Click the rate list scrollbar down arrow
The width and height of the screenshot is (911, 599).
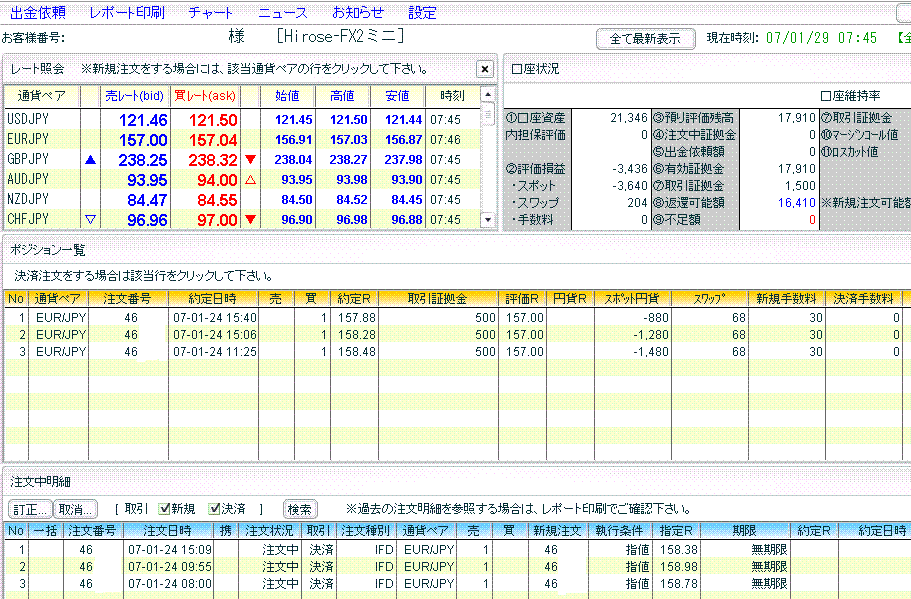pyautogui.click(x=488, y=220)
